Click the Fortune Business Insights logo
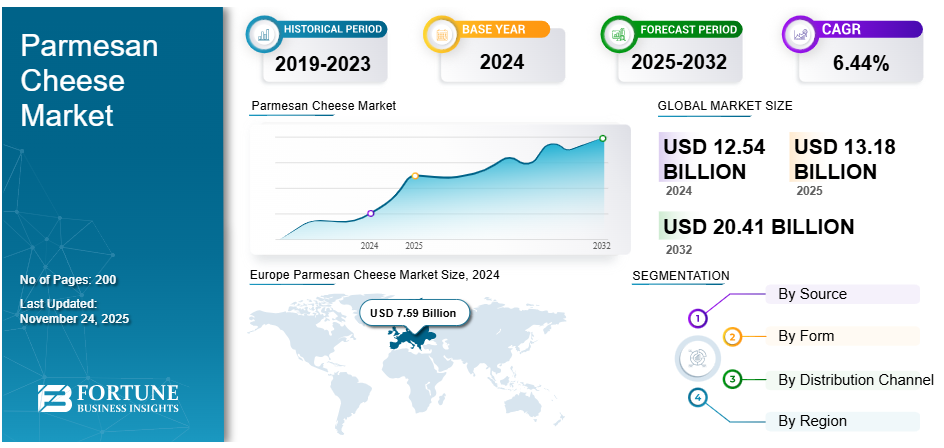944x448 pixels. 108,397
